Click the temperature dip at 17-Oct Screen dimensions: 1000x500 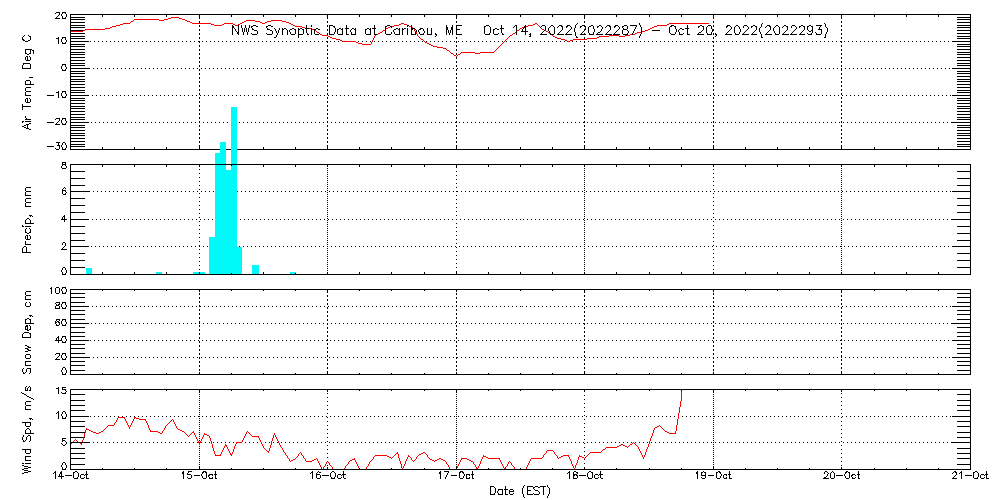[x=457, y=54]
